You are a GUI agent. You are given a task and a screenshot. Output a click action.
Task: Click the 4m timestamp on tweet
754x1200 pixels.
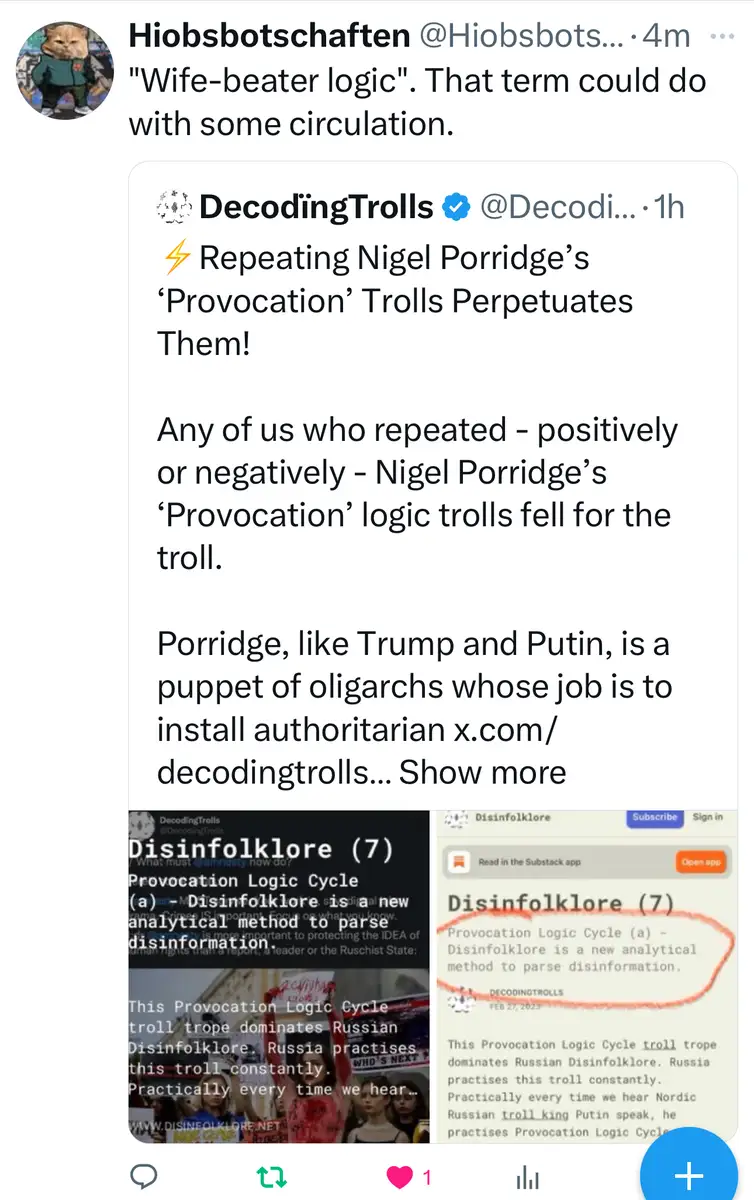point(667,36)
